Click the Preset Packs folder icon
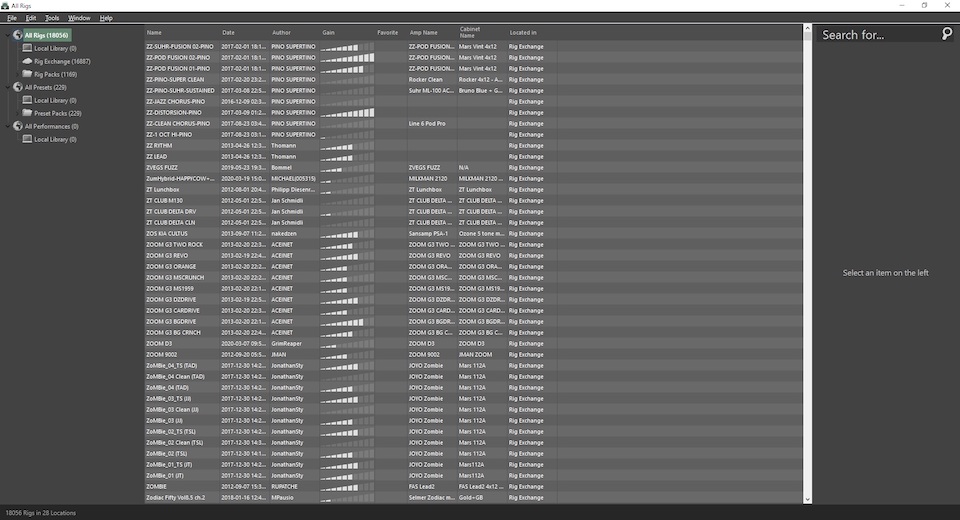The height and width of the screenshot is (520, 960). tap(27, 113)
